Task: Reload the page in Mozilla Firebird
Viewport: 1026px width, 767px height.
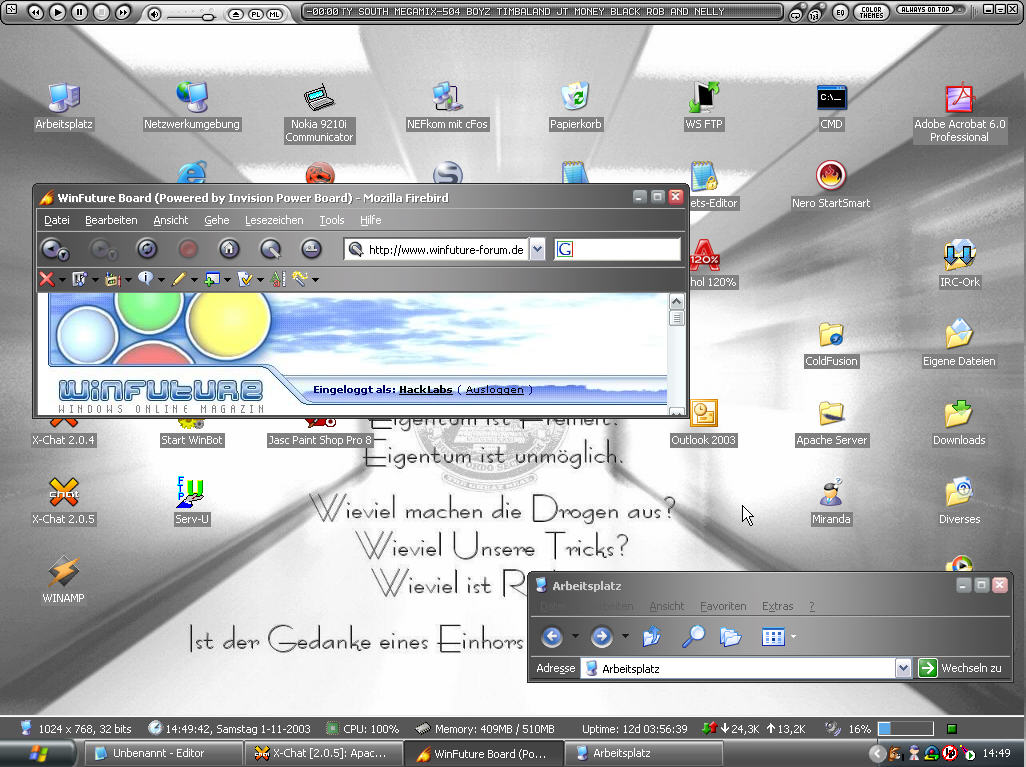Action: point(147,249)
